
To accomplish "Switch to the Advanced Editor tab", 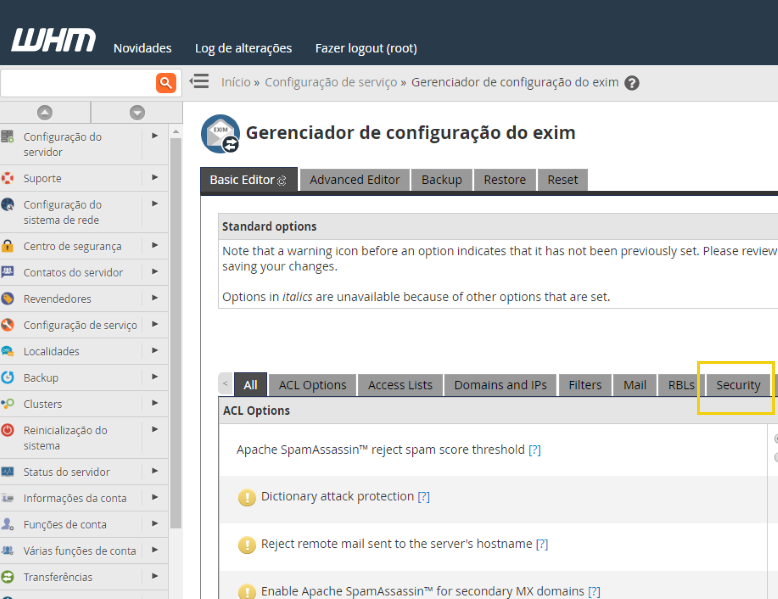I will coord(355,180).
